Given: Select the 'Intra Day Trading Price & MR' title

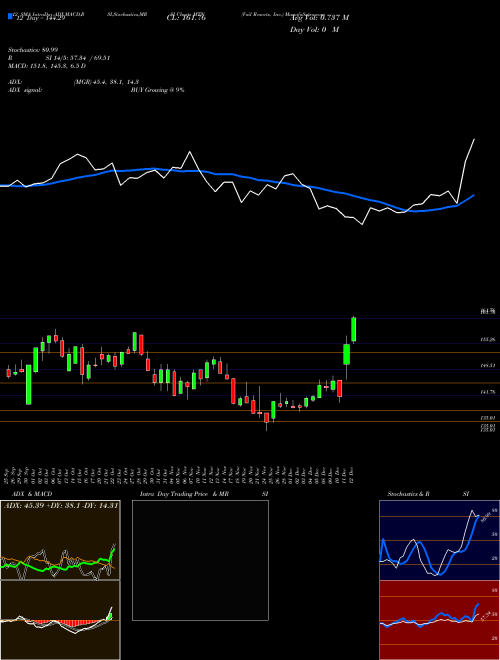Looking at the screenshot, I should click(185, 494).
